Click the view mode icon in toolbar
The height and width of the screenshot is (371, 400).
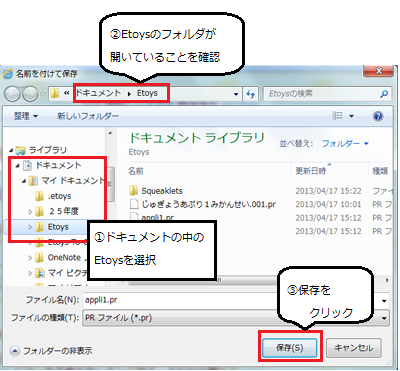pyautogui.click(x=338, y=116)
